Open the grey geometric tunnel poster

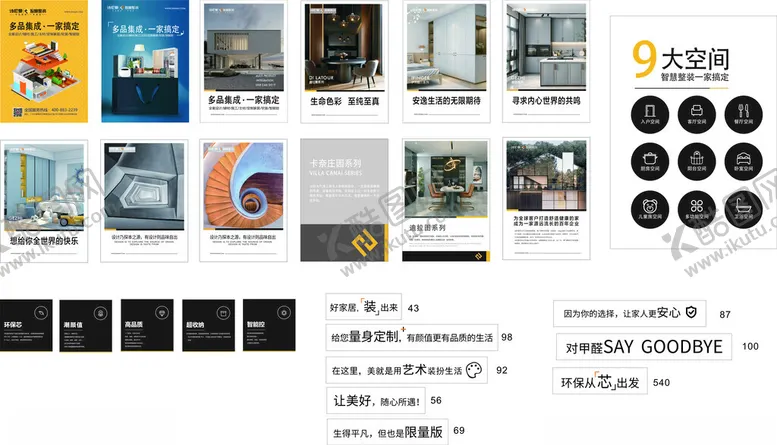144,201
